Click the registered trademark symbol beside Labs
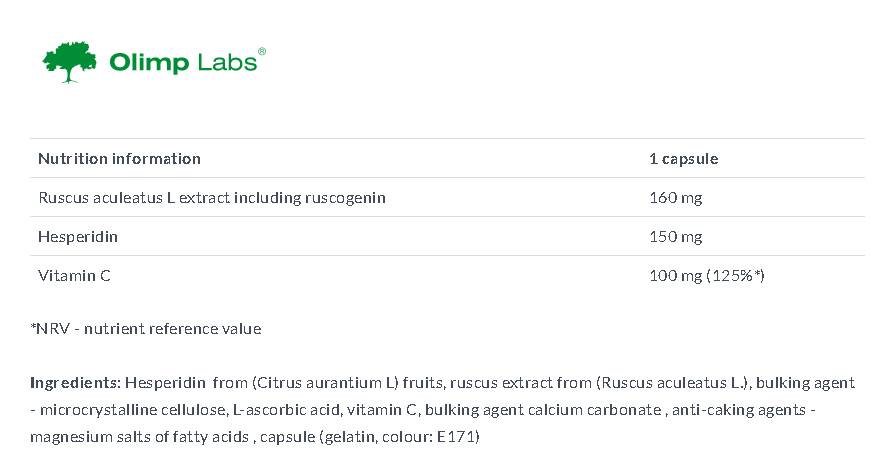The image size is (894, 470). pos(262,50)
